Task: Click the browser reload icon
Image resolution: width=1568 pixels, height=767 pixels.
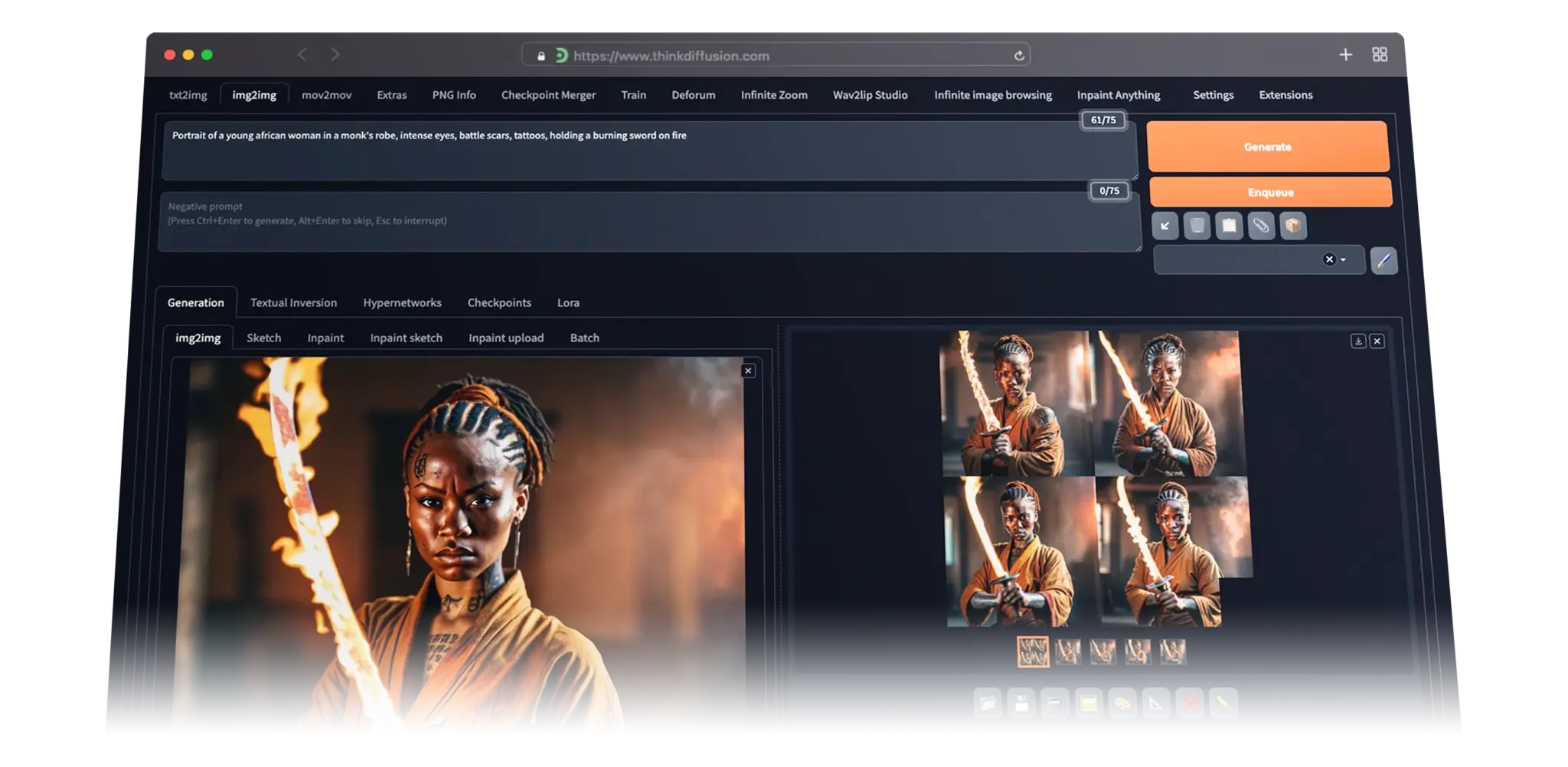Action: click(x=1019, y=56)
